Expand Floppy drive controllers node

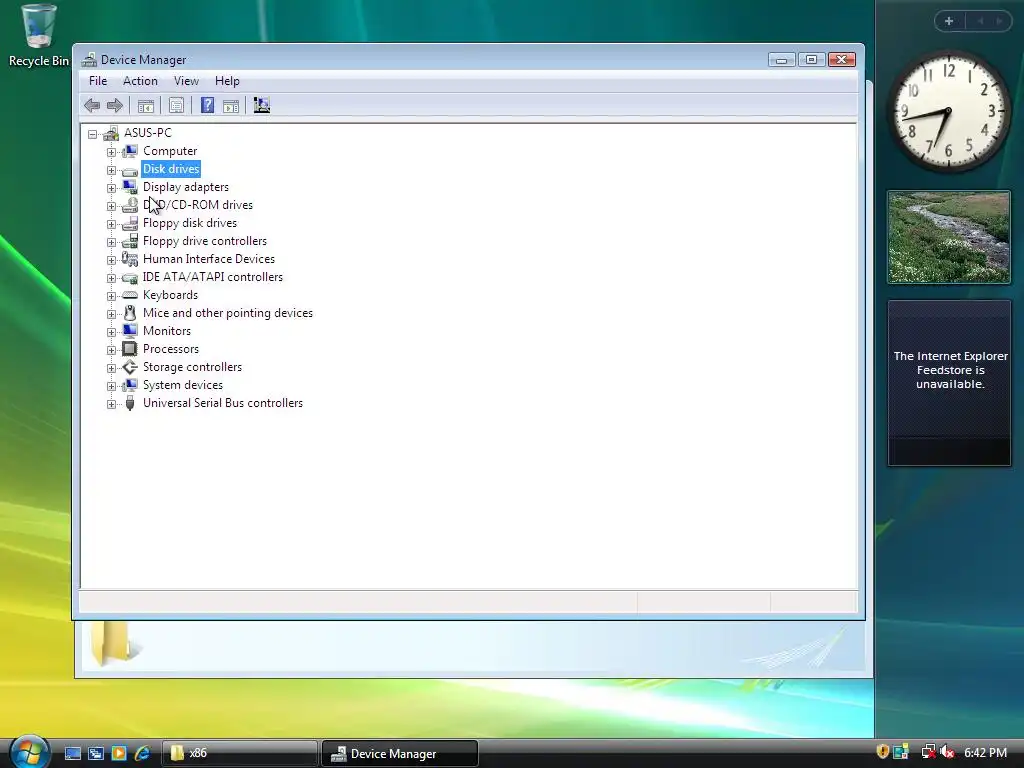112,242
